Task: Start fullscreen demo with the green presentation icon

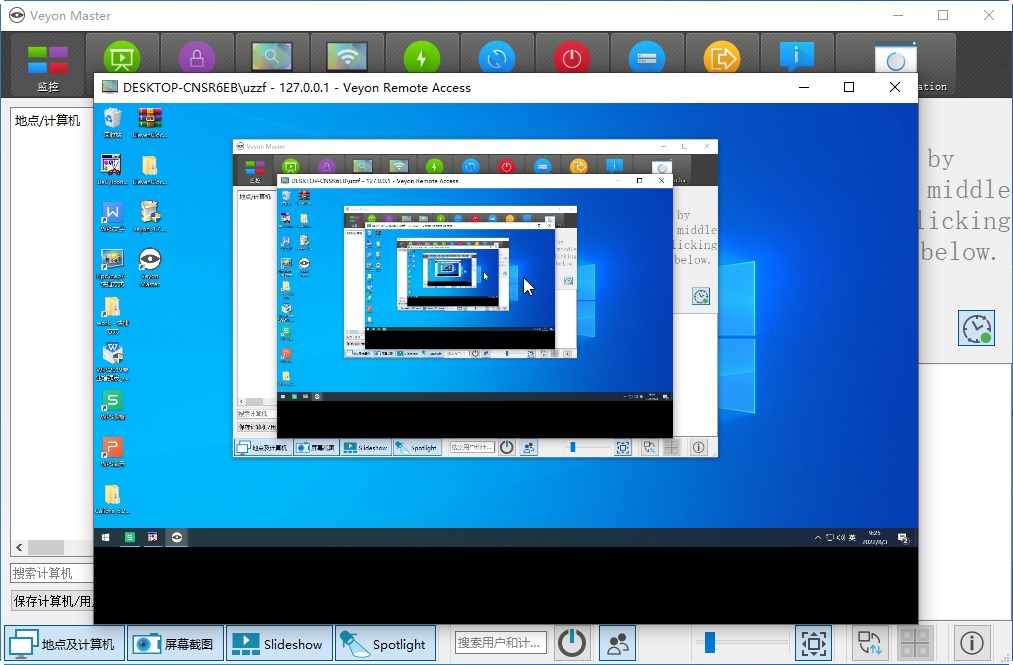Action: (x=122, y=58)
